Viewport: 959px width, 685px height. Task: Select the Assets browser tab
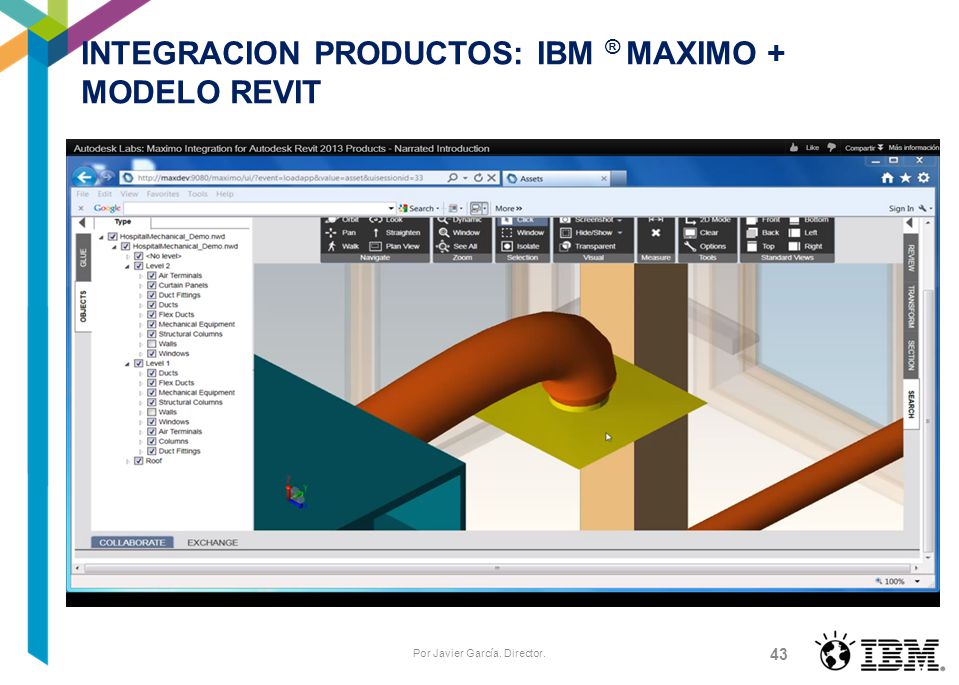click(557, 179)
